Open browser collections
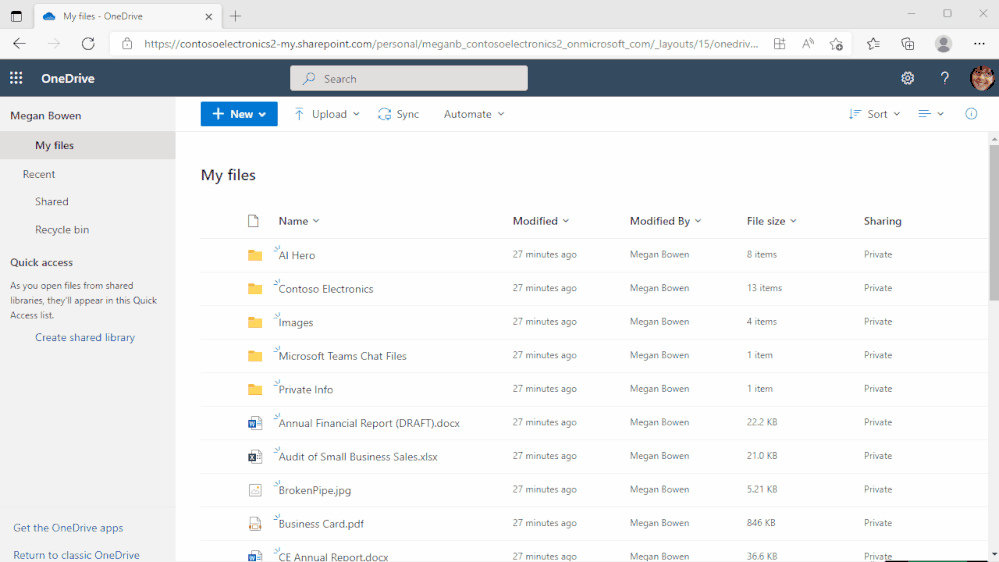999x562 pixels. 907,44
